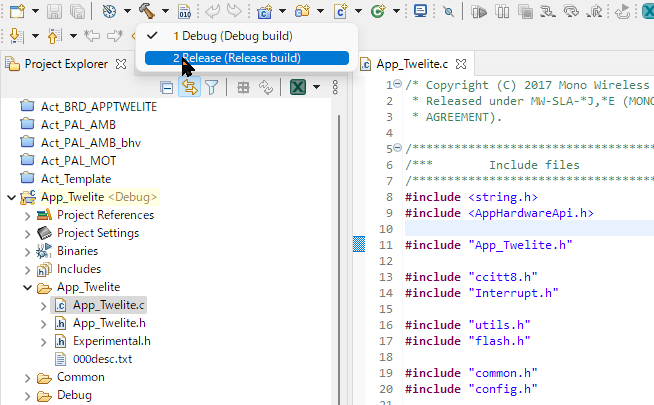Image resolution: width=654 pixels, height=405 pixels.
Task: Click the monitor console icon in toolbar
Action: tap(420, 11)
